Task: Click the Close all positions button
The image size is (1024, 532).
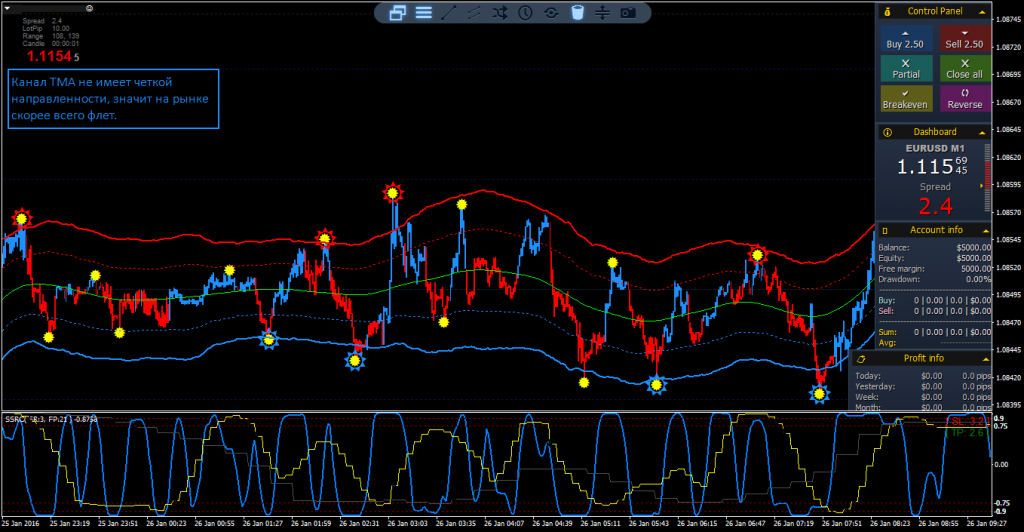Action: pos(964,68)
